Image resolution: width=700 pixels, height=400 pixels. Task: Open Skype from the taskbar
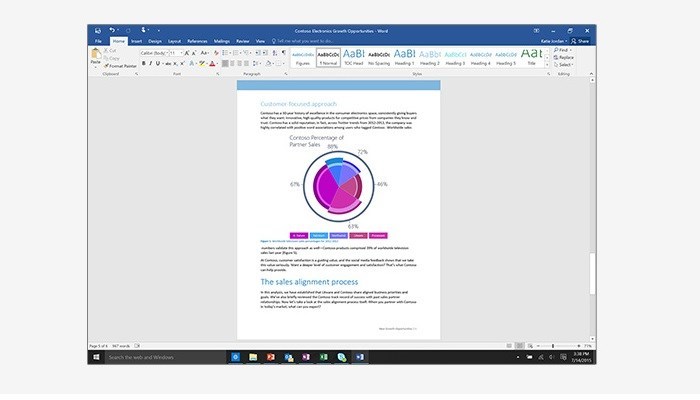[x=342, y=357]
